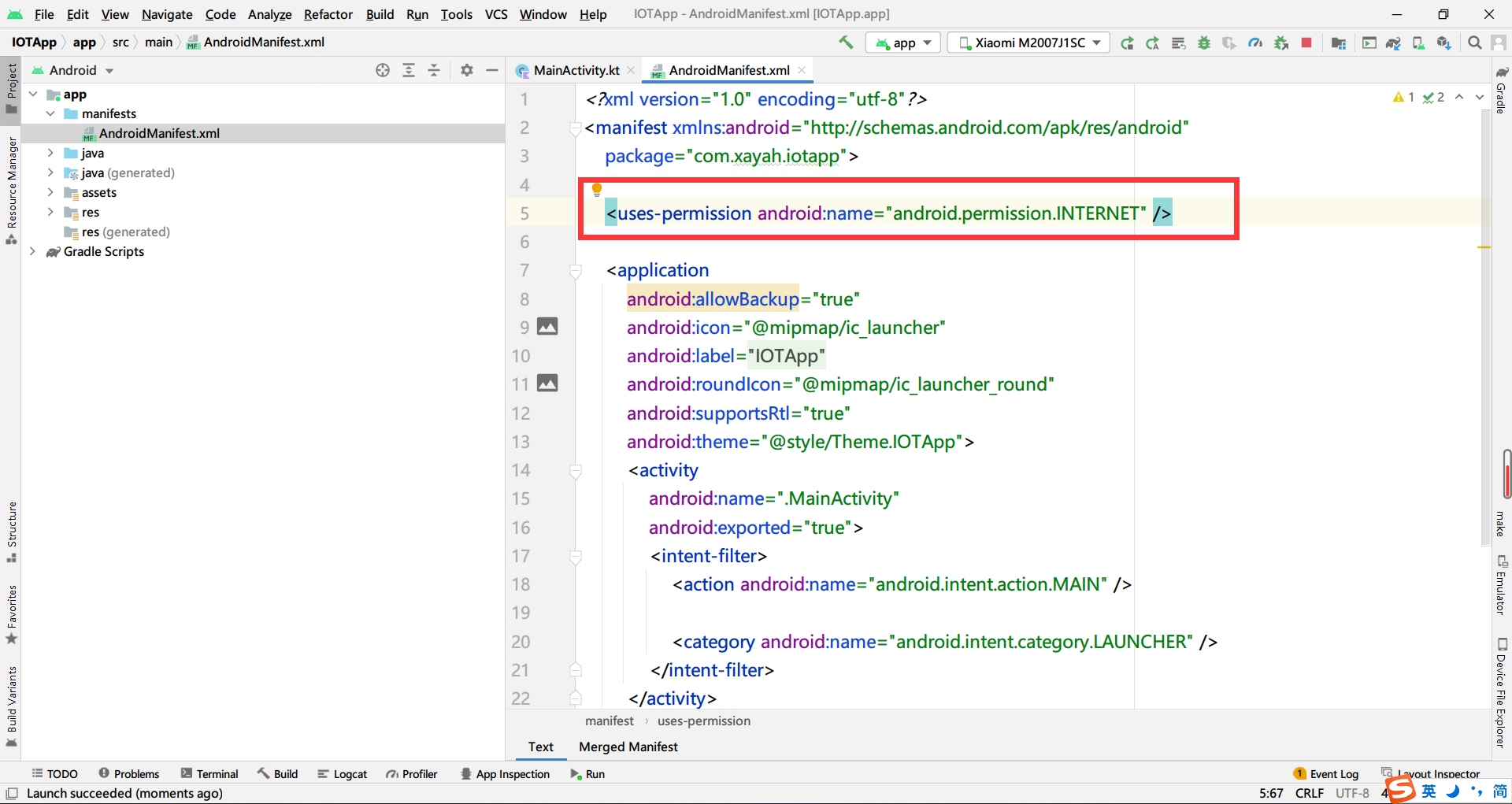Expand the Gradle Scripts node
Image resolution: width=1512 pixels, height=804 pixels.
tap(32, 251)
